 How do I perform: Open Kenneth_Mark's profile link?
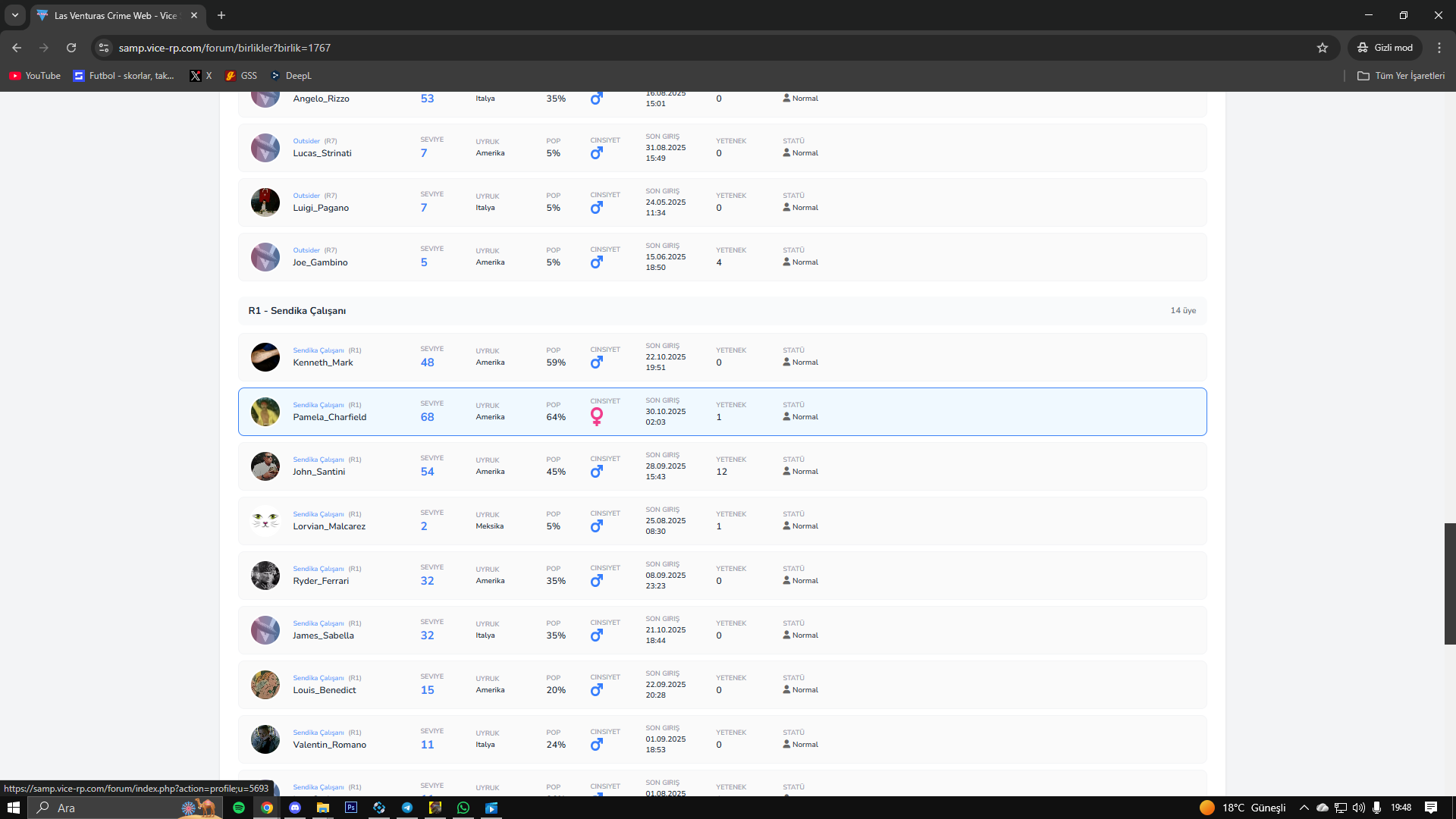pyautogui.click(x=323, y=362)
